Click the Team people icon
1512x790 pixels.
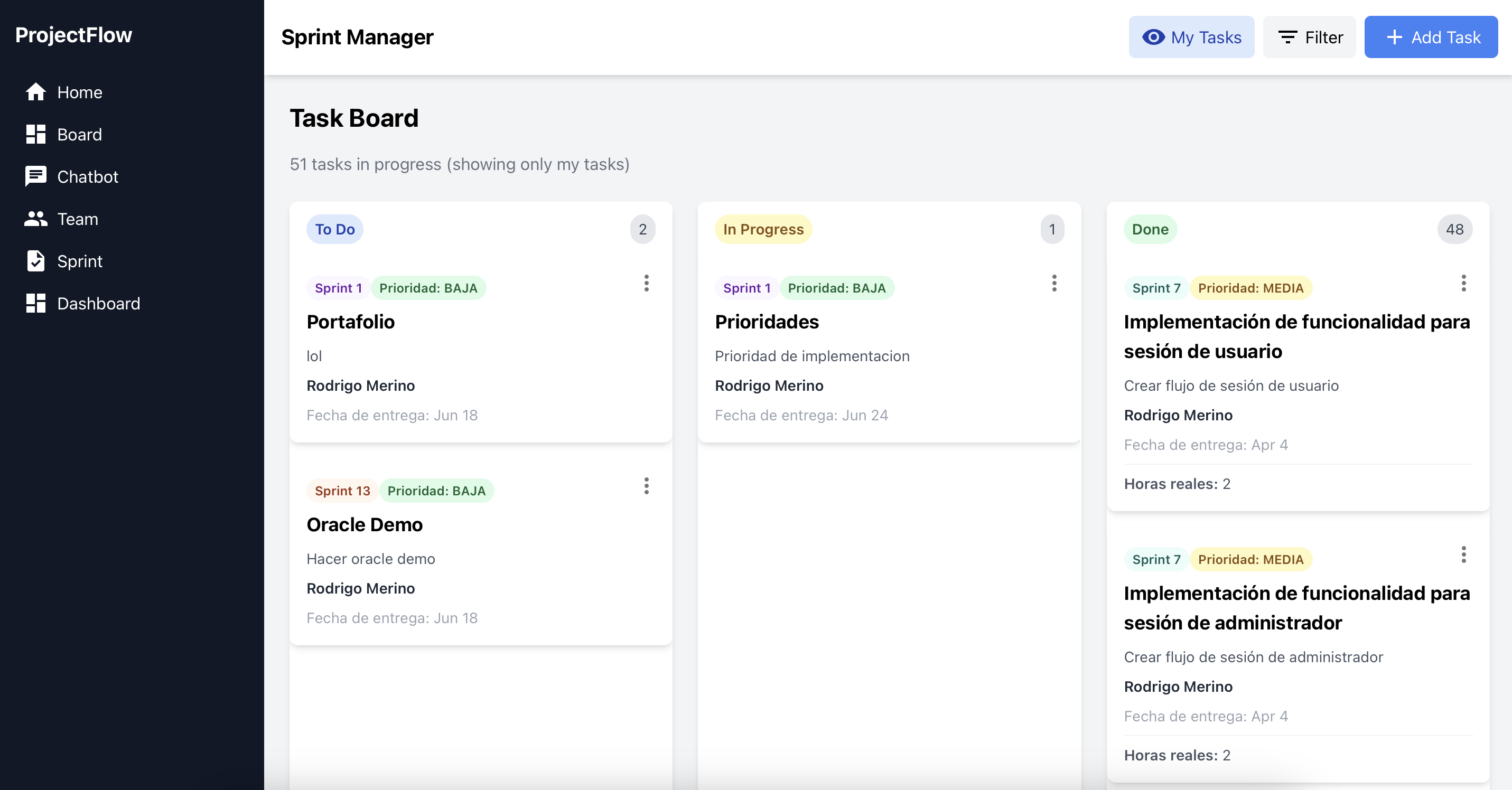pos(36,219)
